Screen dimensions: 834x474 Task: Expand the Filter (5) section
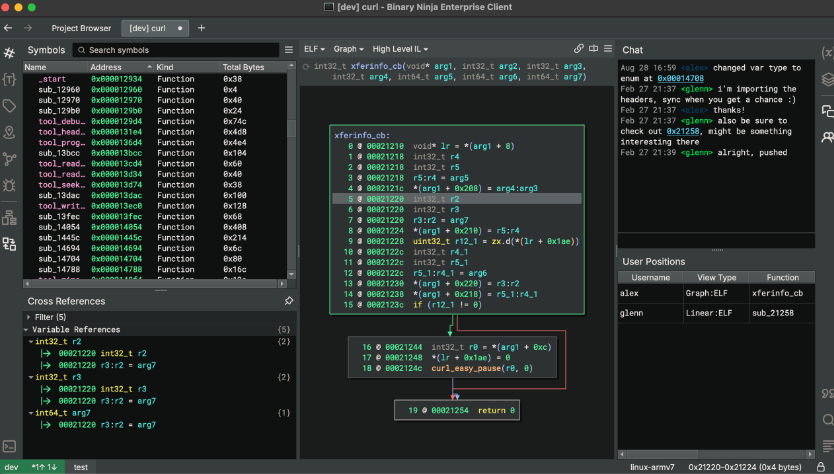[x=27, y=317]
